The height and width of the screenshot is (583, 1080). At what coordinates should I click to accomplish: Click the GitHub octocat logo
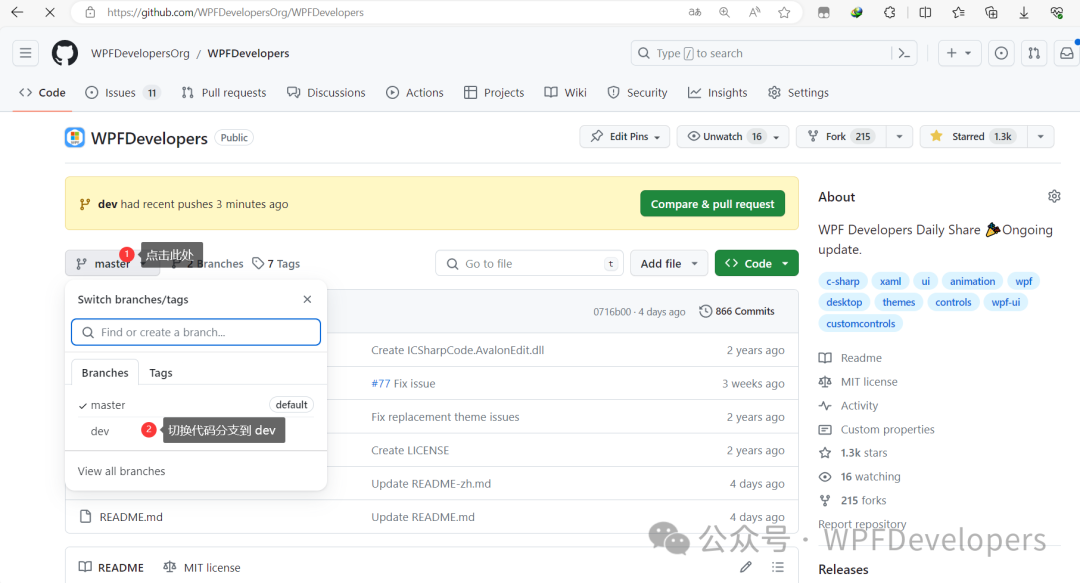click(64, 52)
